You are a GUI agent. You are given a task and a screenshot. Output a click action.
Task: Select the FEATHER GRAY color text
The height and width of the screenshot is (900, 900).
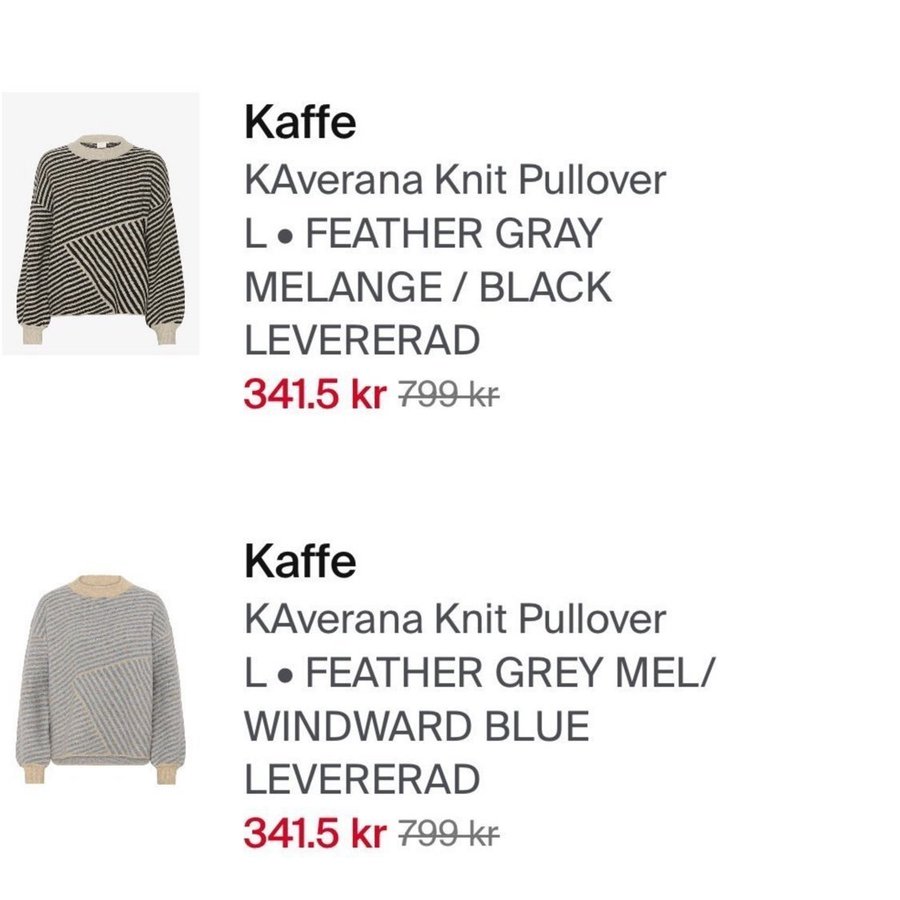tap(452, 235)
